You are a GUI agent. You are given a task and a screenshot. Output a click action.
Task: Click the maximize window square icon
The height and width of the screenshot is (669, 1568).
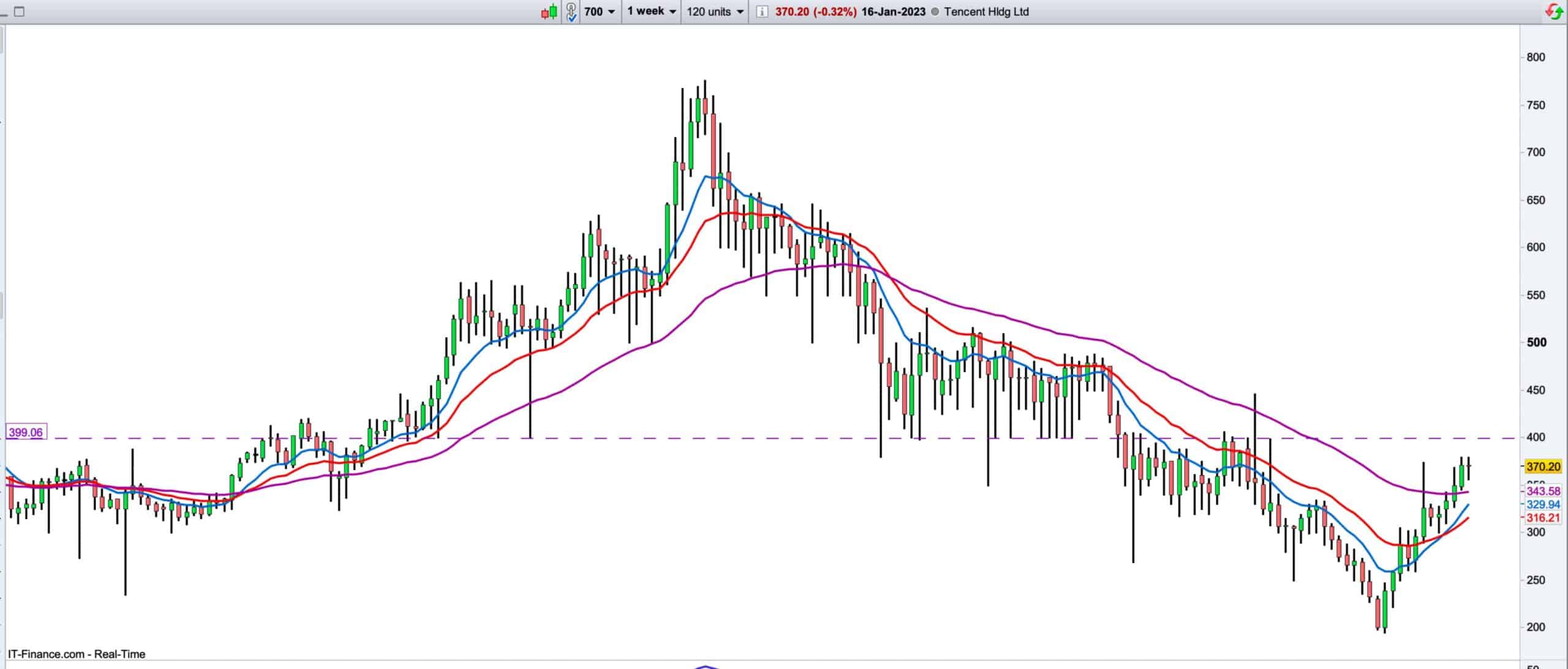(x=19, y=12)
